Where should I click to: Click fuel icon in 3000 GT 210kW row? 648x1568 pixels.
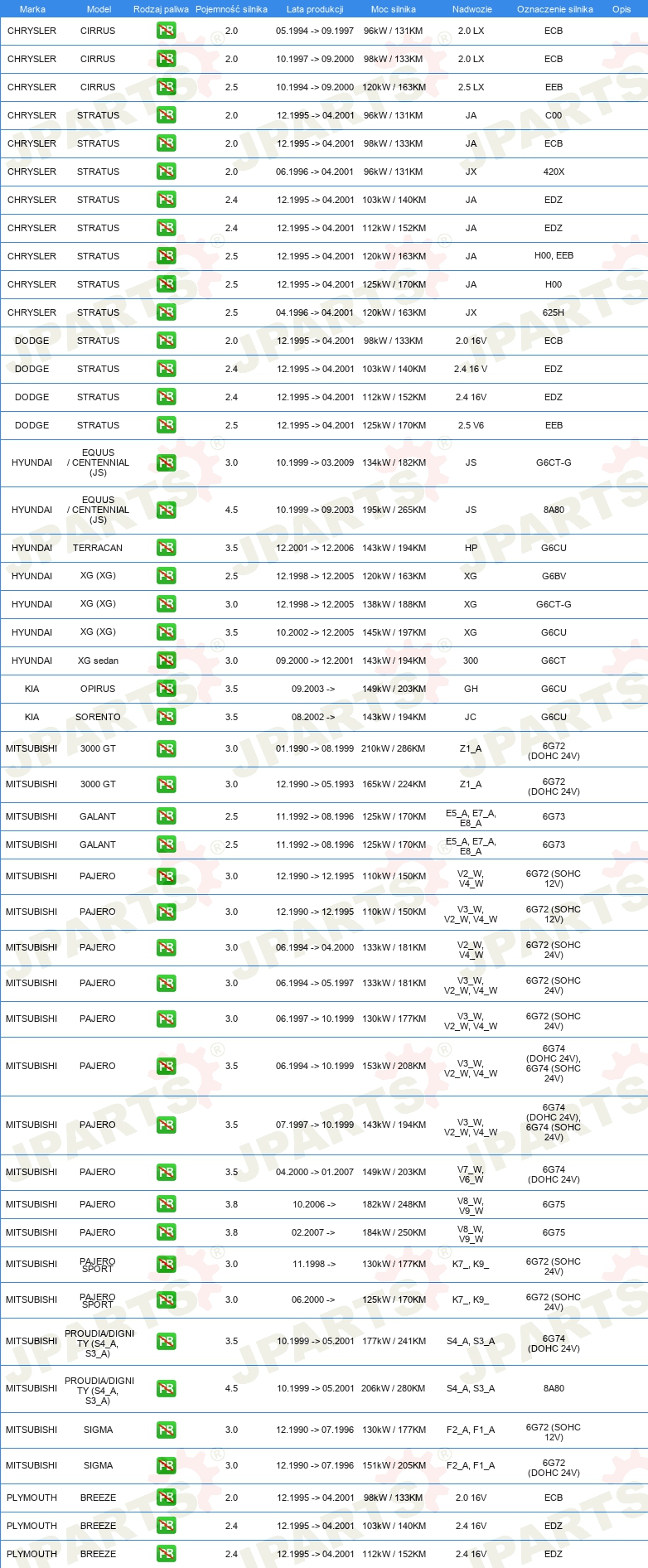(167, 749)
